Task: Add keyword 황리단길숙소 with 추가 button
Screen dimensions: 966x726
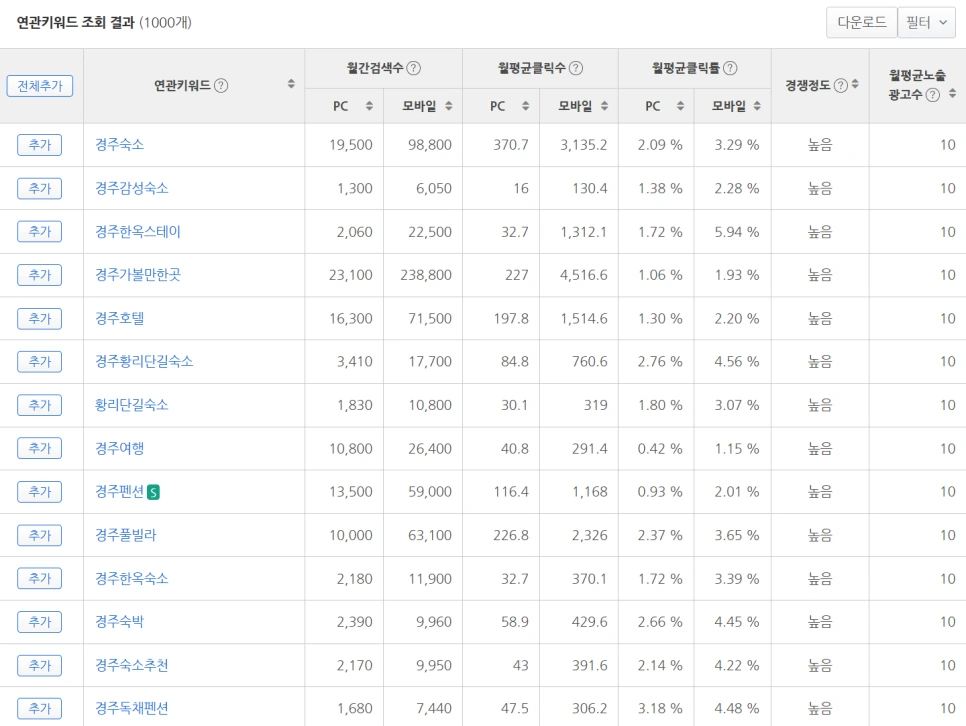Action: [39, 405]
